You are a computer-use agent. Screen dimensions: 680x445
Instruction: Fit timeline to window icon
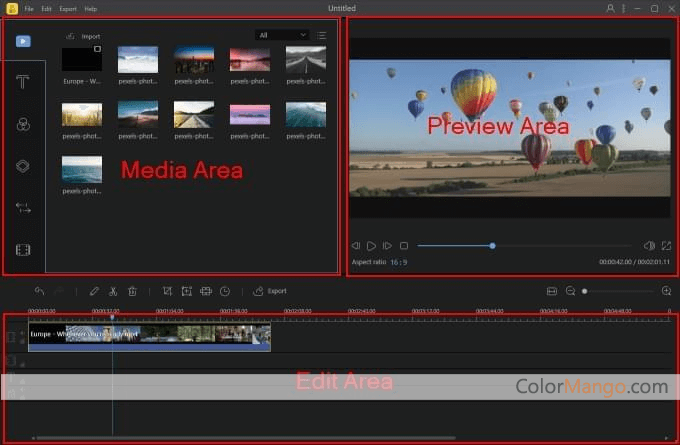pos(552,291)
